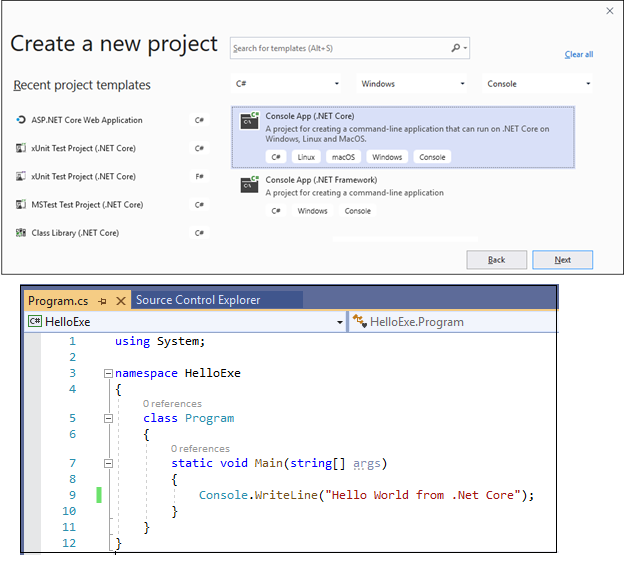
Task: Click the Console App (.NET Framework) template icon
Action: point(250,185)
